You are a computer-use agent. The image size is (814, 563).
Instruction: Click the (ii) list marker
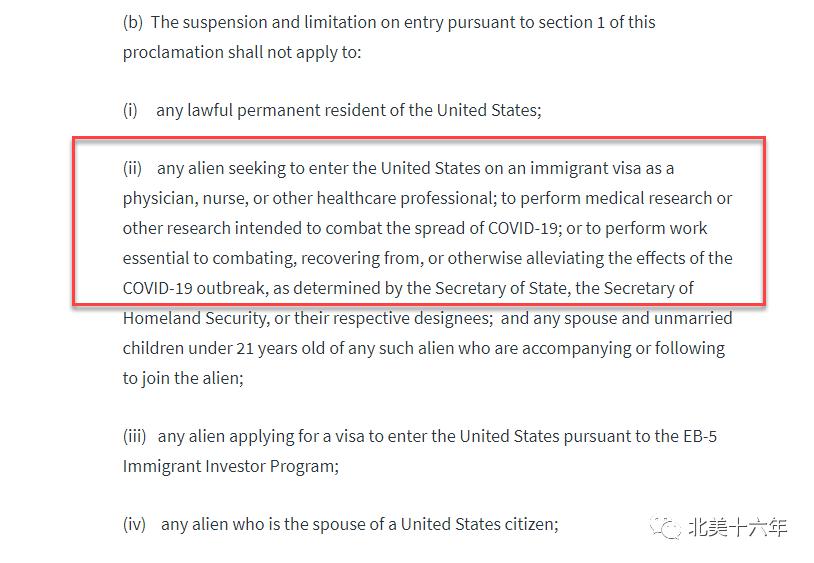click(132, 169)
